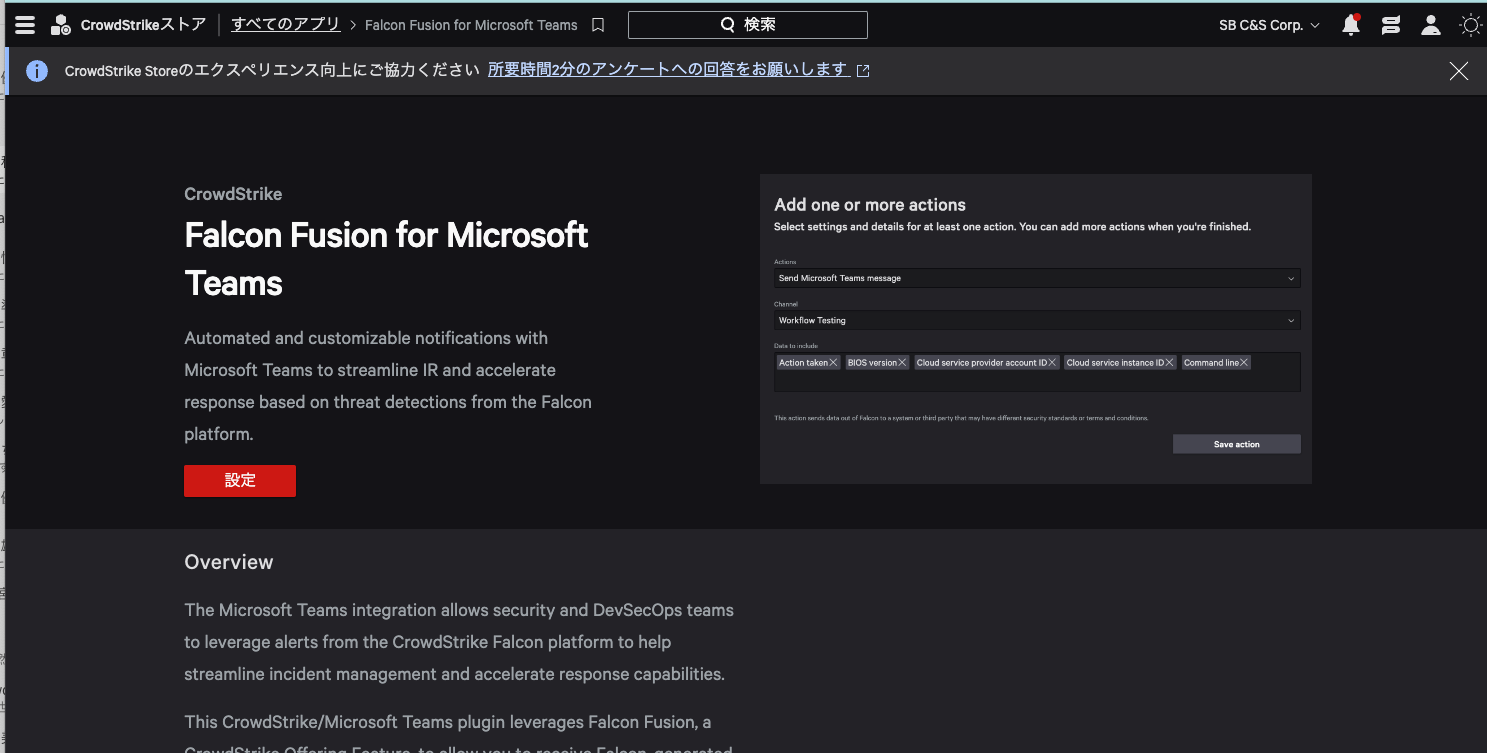The height and width of the screenshot is (753, 1487).
Task: Remove the BIOS version tag
Action: 902,363
